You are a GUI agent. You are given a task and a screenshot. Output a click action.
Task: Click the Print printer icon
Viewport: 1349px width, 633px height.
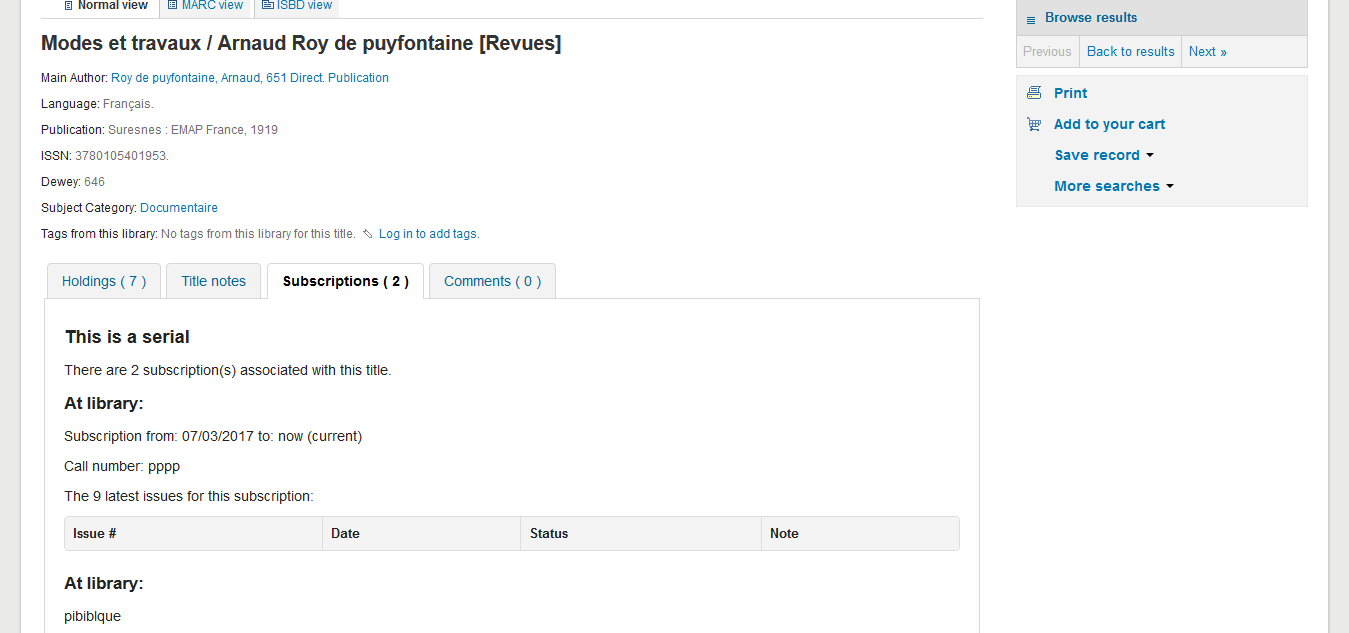pyautogui.click(x=1034, y=93)
